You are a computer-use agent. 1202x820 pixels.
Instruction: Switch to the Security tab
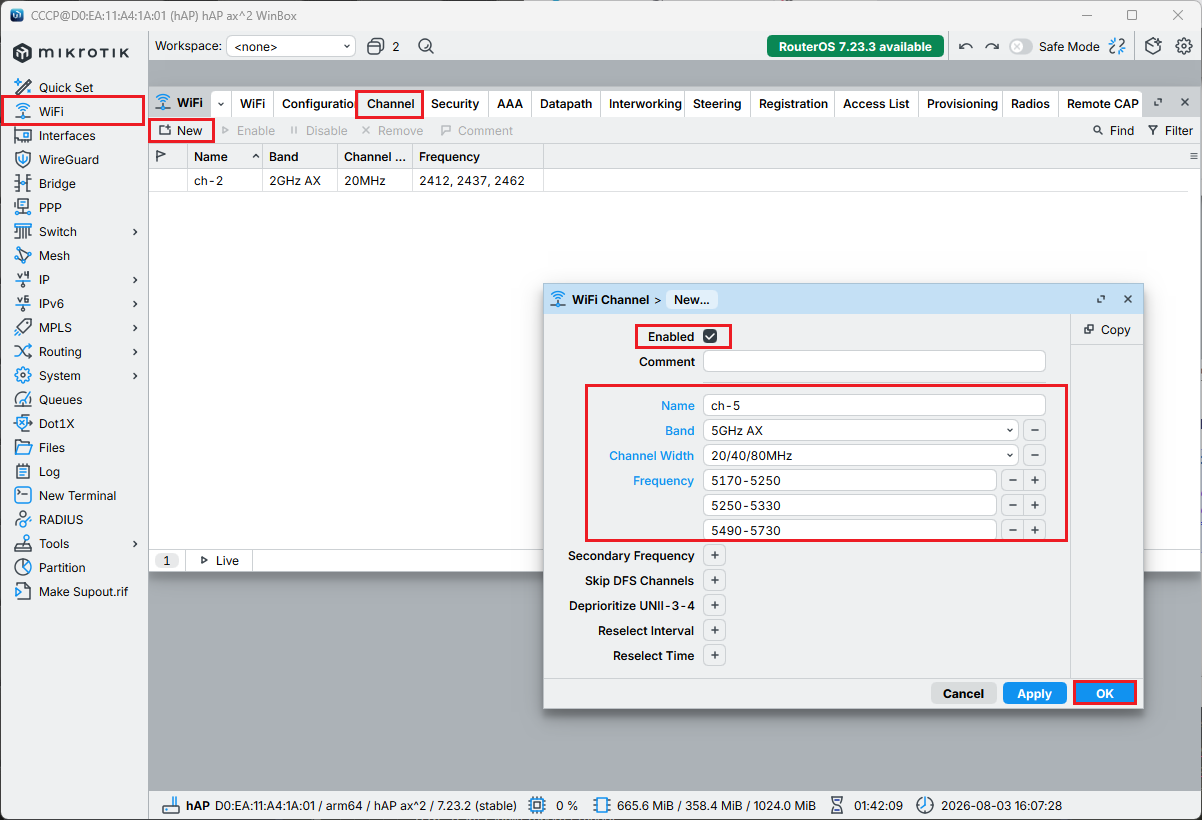point(455,103)
